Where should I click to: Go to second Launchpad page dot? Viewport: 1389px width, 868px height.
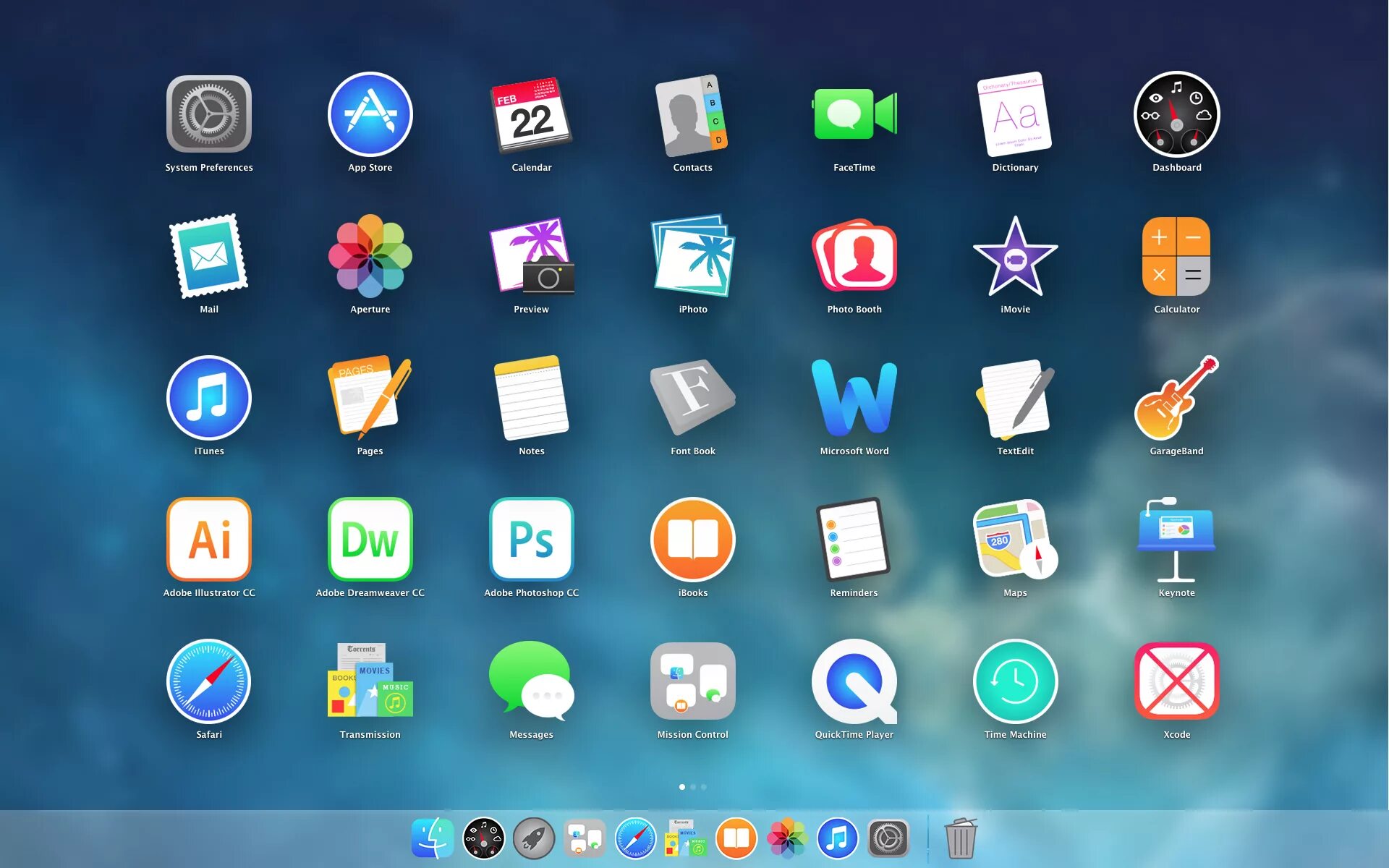click(693, 787)
